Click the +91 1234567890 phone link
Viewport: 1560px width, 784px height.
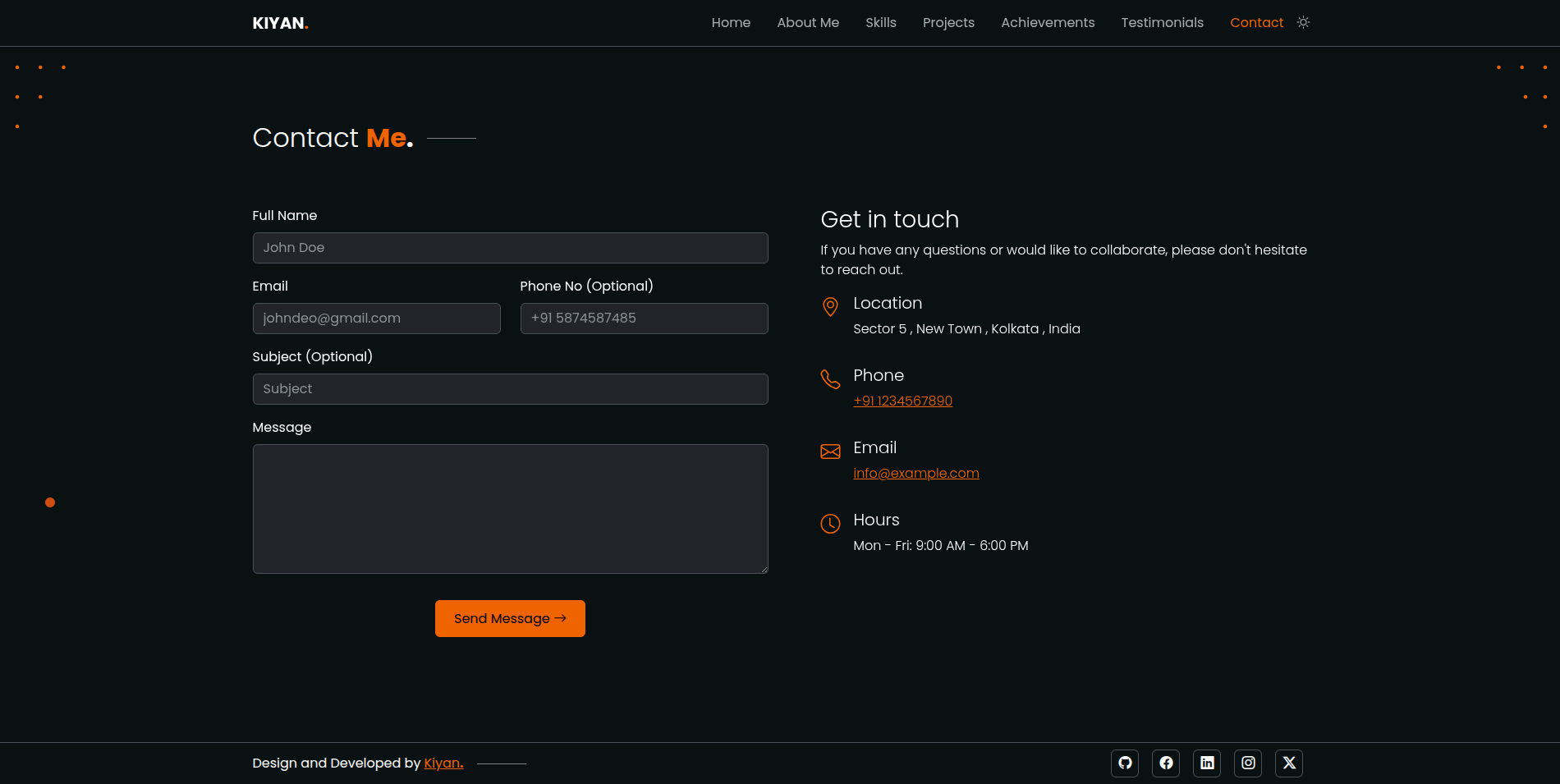pyautogui.click(x=902, y=401)
